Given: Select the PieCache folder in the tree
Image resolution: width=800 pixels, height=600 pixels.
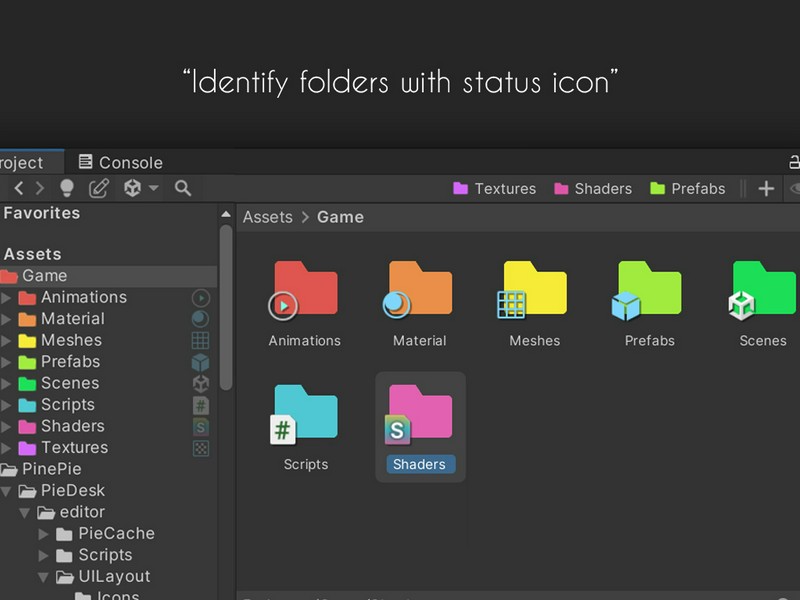Looking at the screenshot, I should [105, 533].
